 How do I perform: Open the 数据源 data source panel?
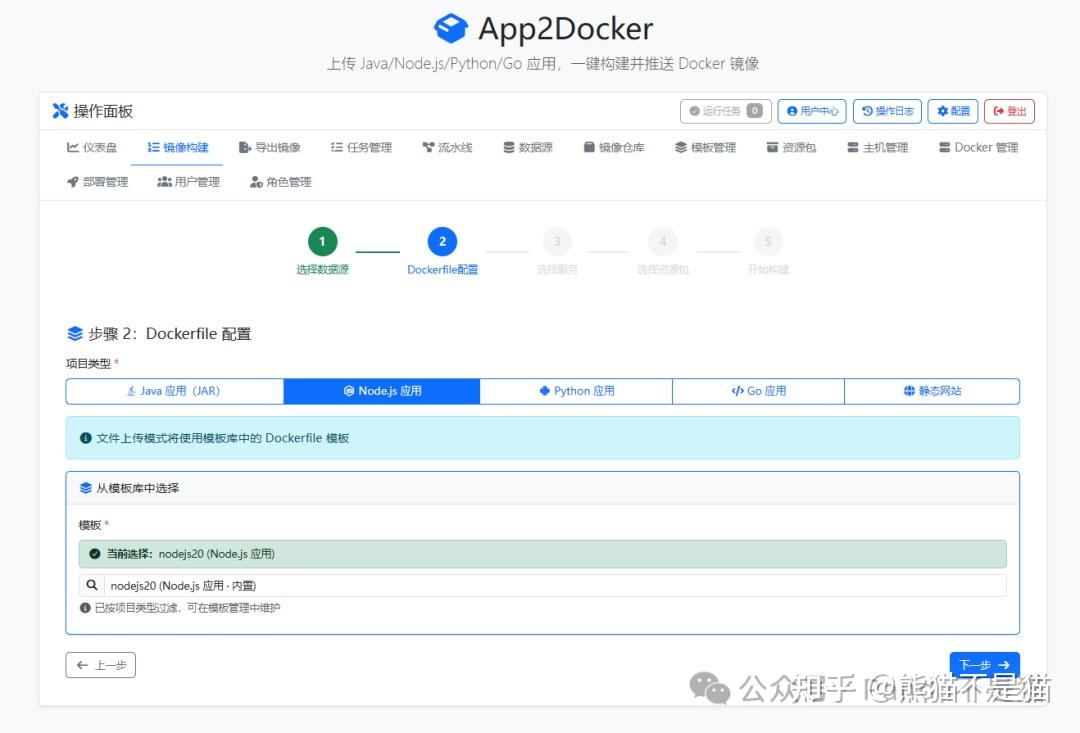(x=528, y=147)
